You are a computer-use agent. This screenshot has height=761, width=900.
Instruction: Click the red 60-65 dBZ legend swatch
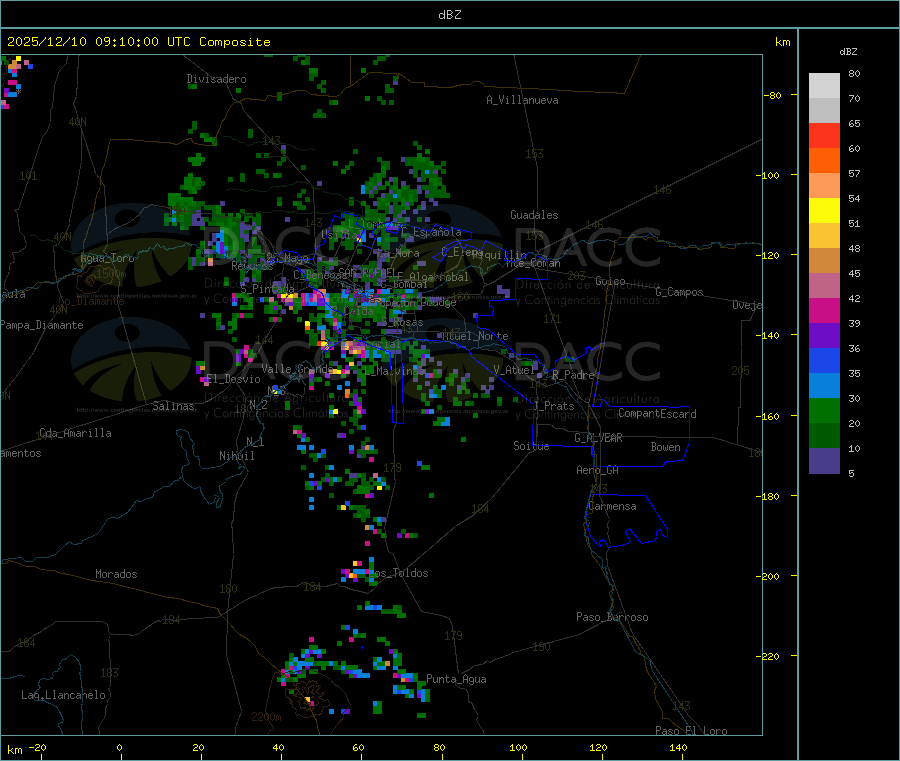[x=824, y=135]
